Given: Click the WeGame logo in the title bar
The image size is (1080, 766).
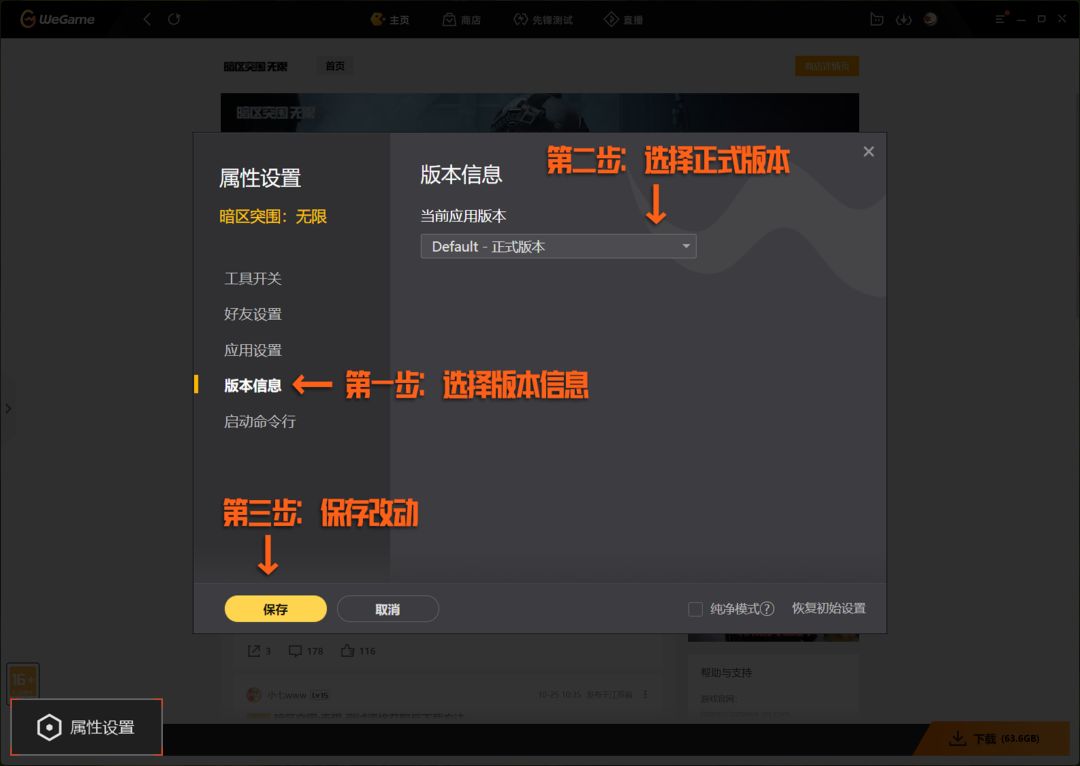Looking at the screenshot, I should pos(58,19).
